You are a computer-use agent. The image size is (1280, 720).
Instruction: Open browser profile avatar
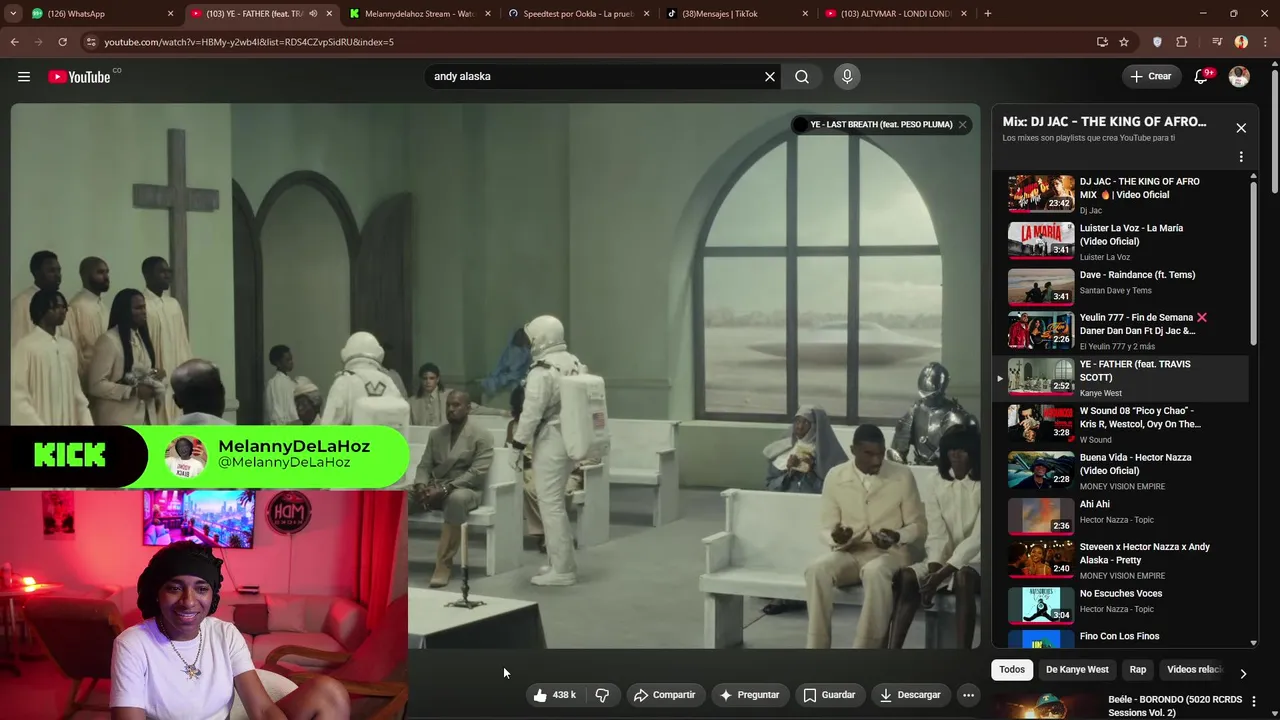pyautogui.click(x=1241, y=42)
